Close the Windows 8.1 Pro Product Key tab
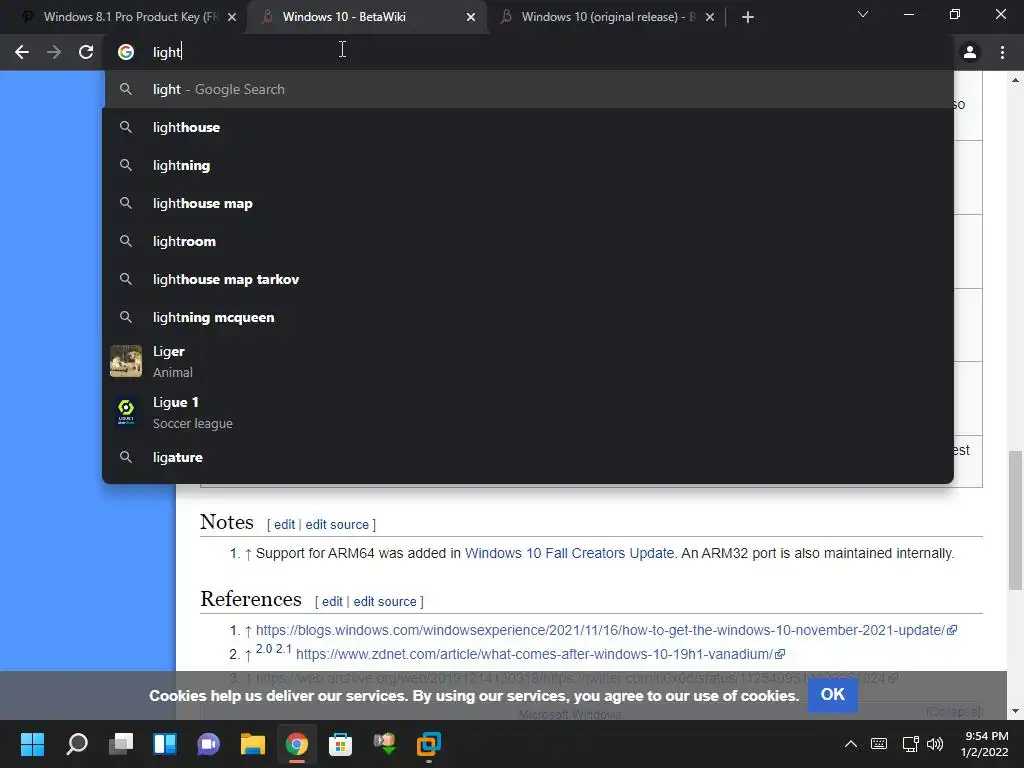Viewport: 1024px width, 768px height. [x=232, y=17]
